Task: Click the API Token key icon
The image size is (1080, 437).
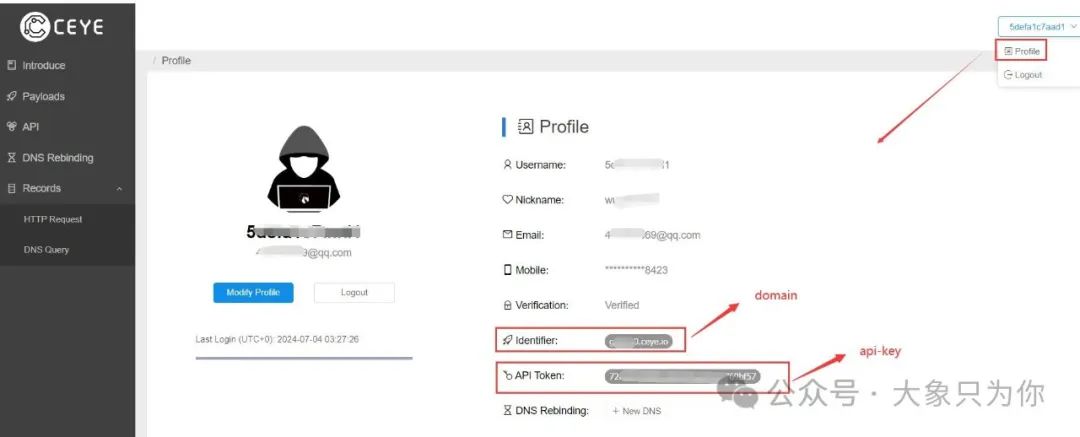Action: tap(508, 376)
